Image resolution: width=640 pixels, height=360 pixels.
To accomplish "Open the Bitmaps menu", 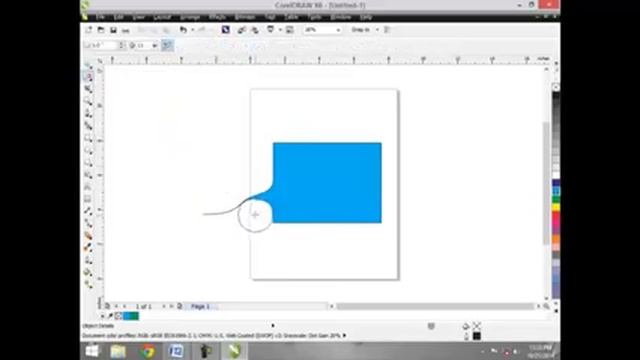I will click(x=245, y=17).
